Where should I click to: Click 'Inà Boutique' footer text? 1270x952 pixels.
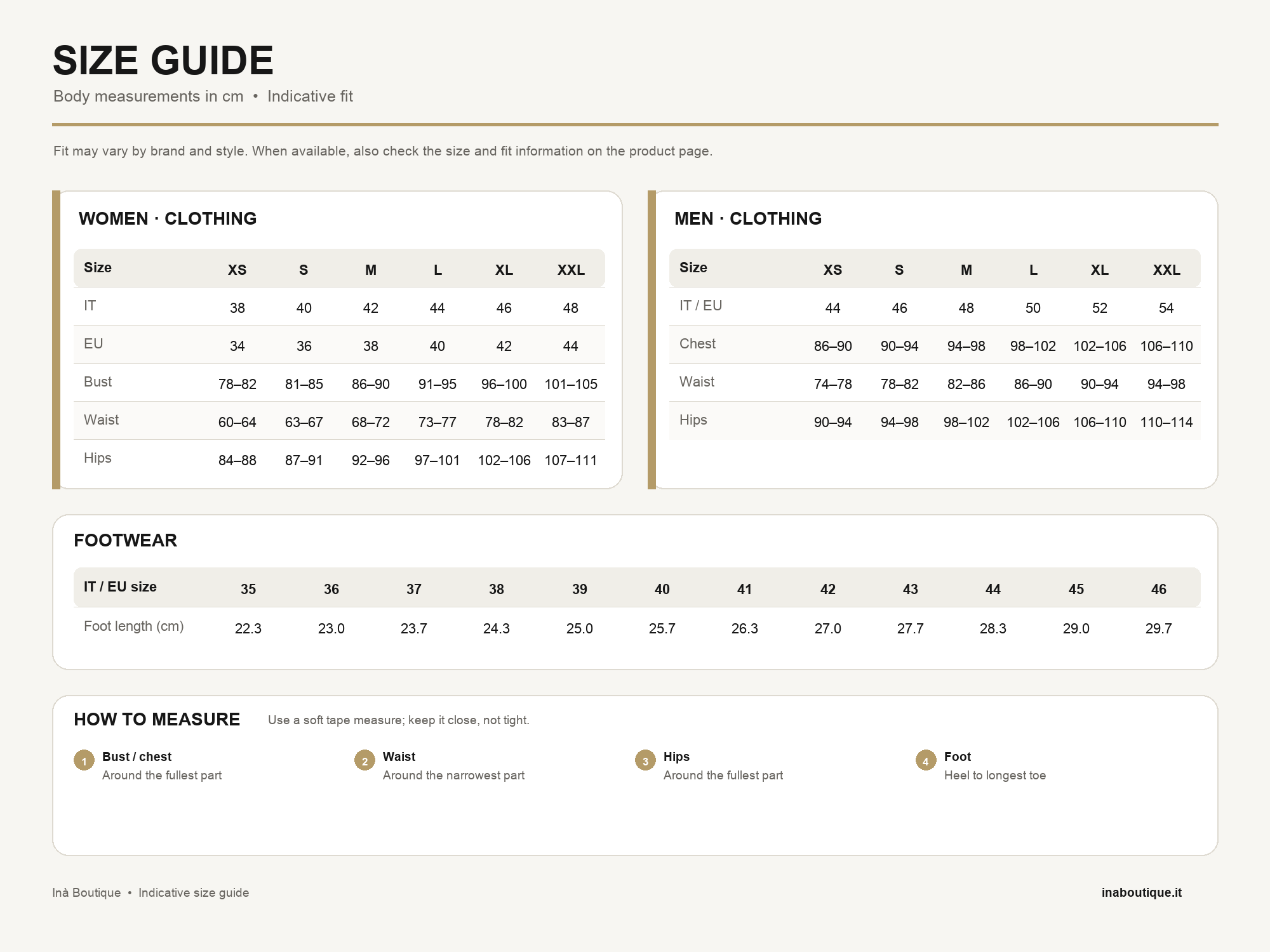pos(86,892)
